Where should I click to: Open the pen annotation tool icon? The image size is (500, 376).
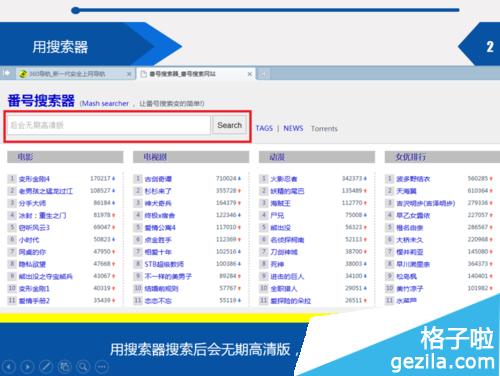click(46, 367)
